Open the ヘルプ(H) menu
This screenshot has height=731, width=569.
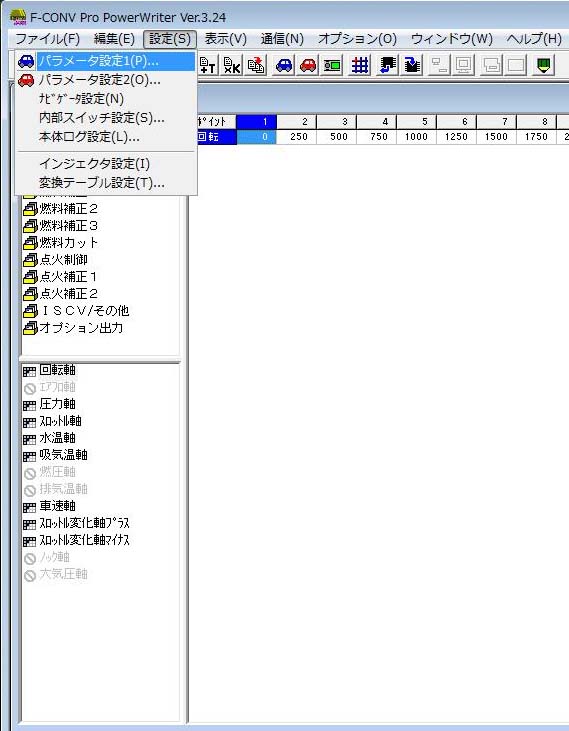(534, 39)
